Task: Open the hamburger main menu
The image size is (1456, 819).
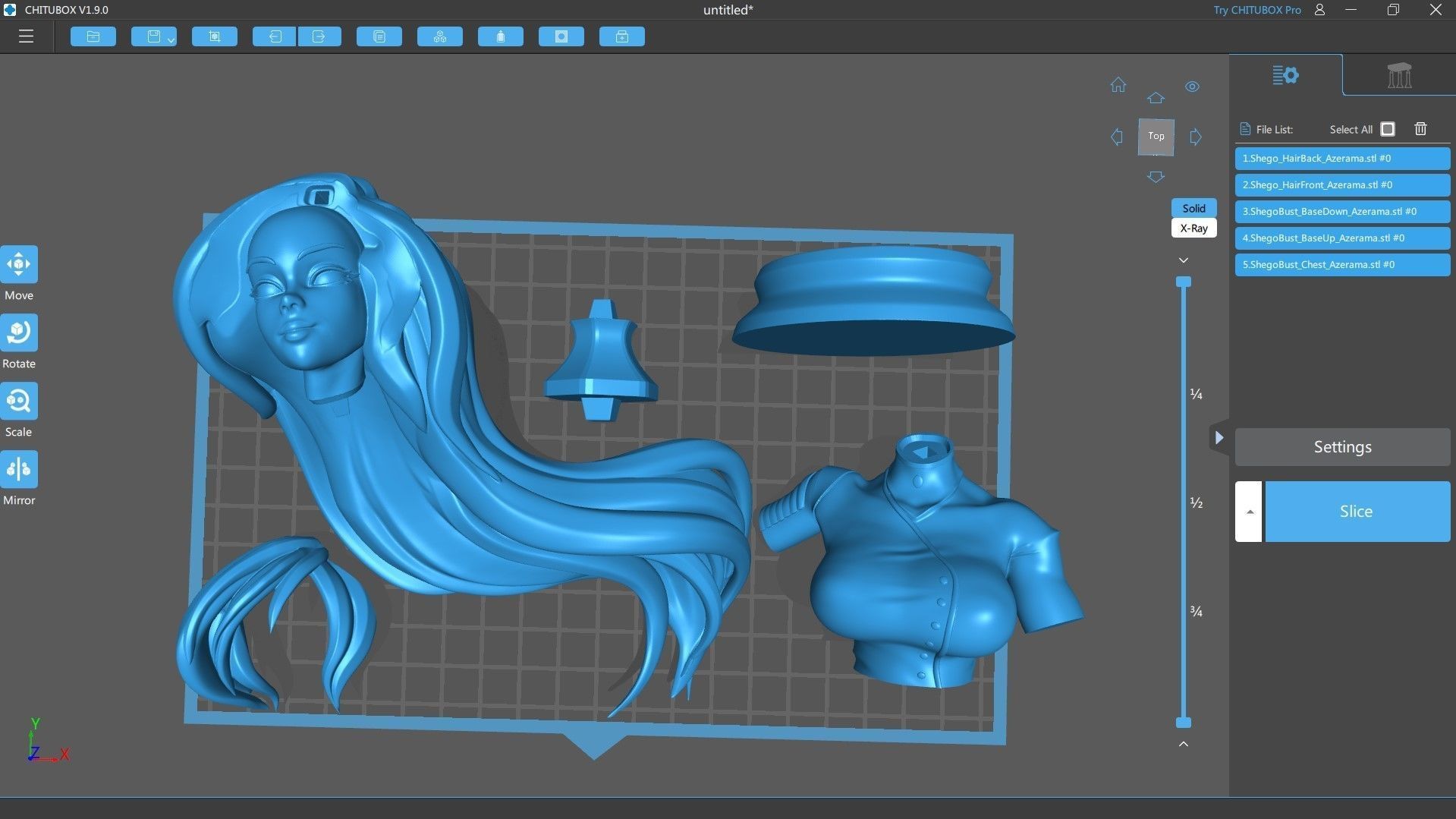Action: click(26, 36)
